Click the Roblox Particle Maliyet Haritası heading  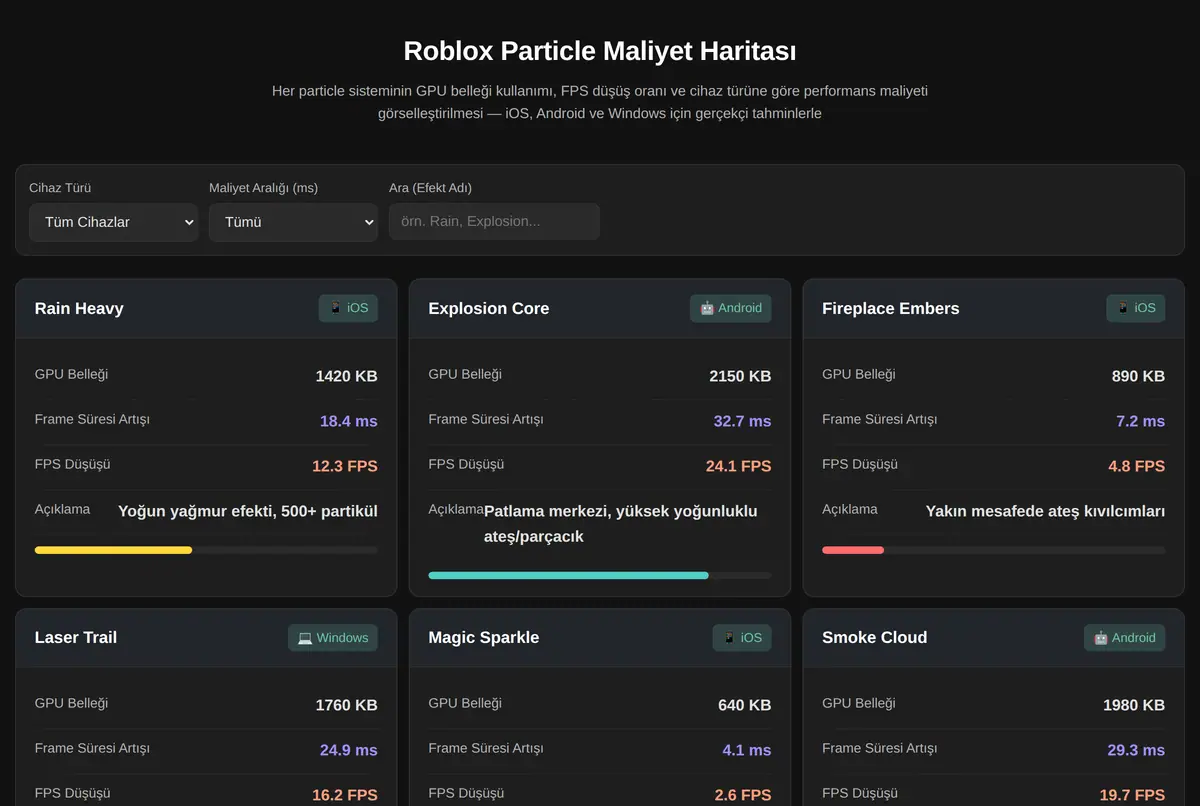600,51
